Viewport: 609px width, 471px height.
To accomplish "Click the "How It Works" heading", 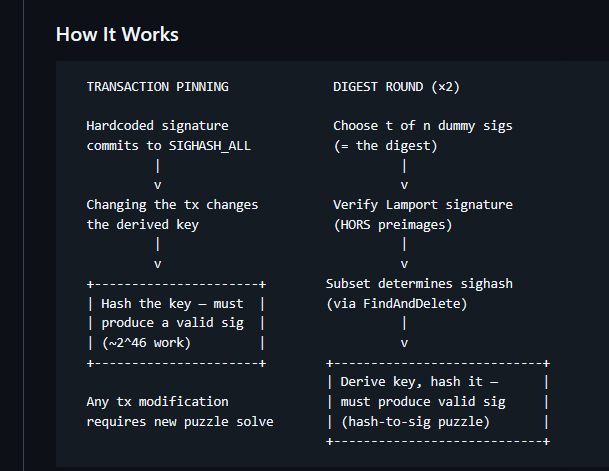I will [x=117, y=34].
